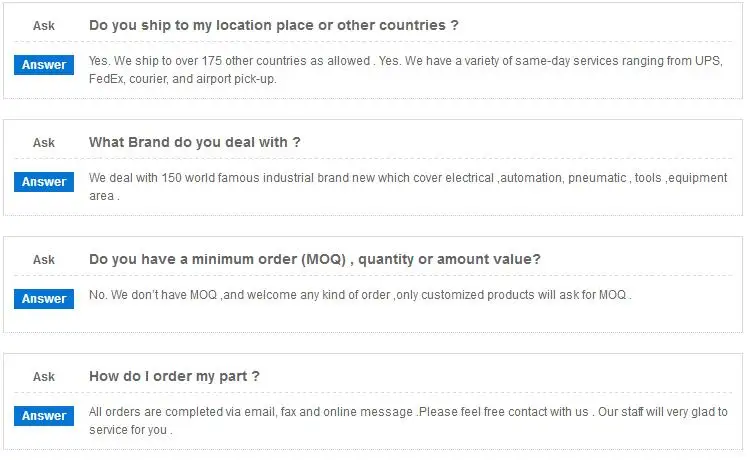Image resolution: width=747 pixels, height=460 pixels.
Task: Click the word 'area .' under brands answer
Action: (104, 196)
